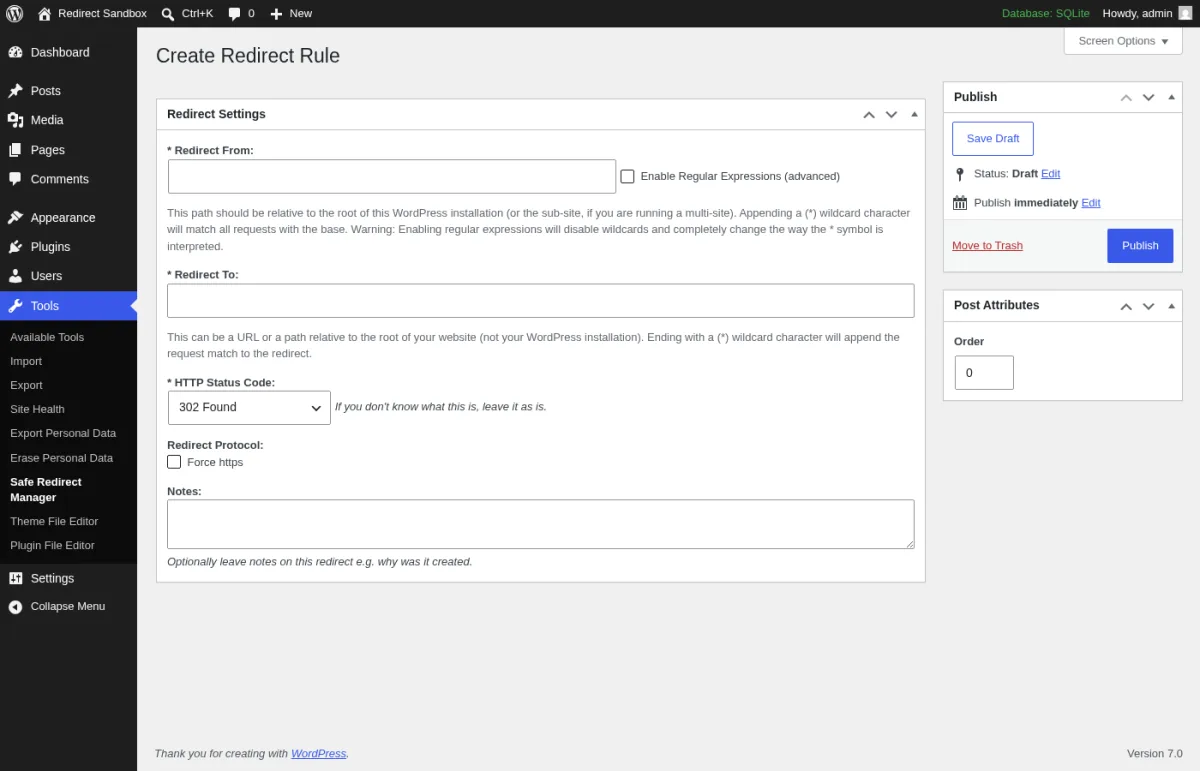Enable Regular Expressions checkbox
1200x771 pixels.
click(x=628, y=176)
